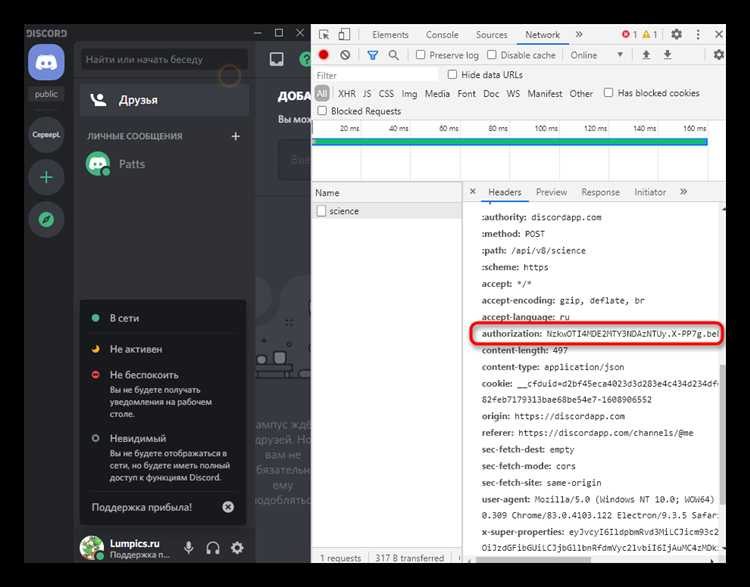Click the network Filter input field
Screen dimensions: 750x587
click(375, 75)
